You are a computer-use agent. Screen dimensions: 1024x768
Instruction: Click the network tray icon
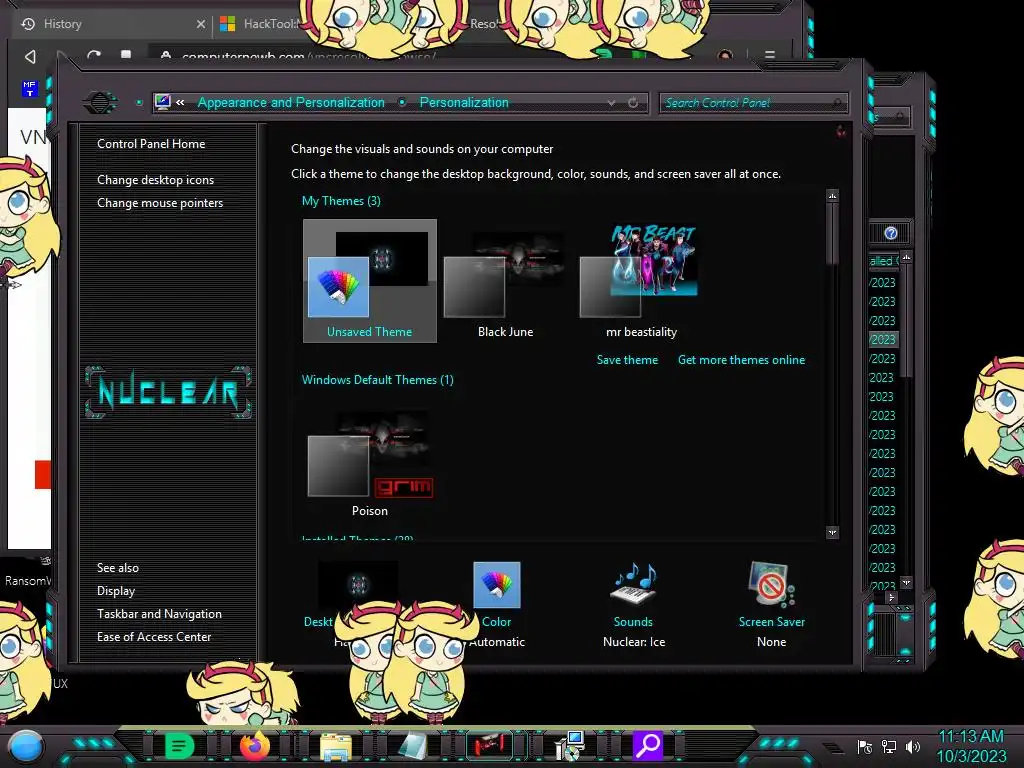point(889,746)
